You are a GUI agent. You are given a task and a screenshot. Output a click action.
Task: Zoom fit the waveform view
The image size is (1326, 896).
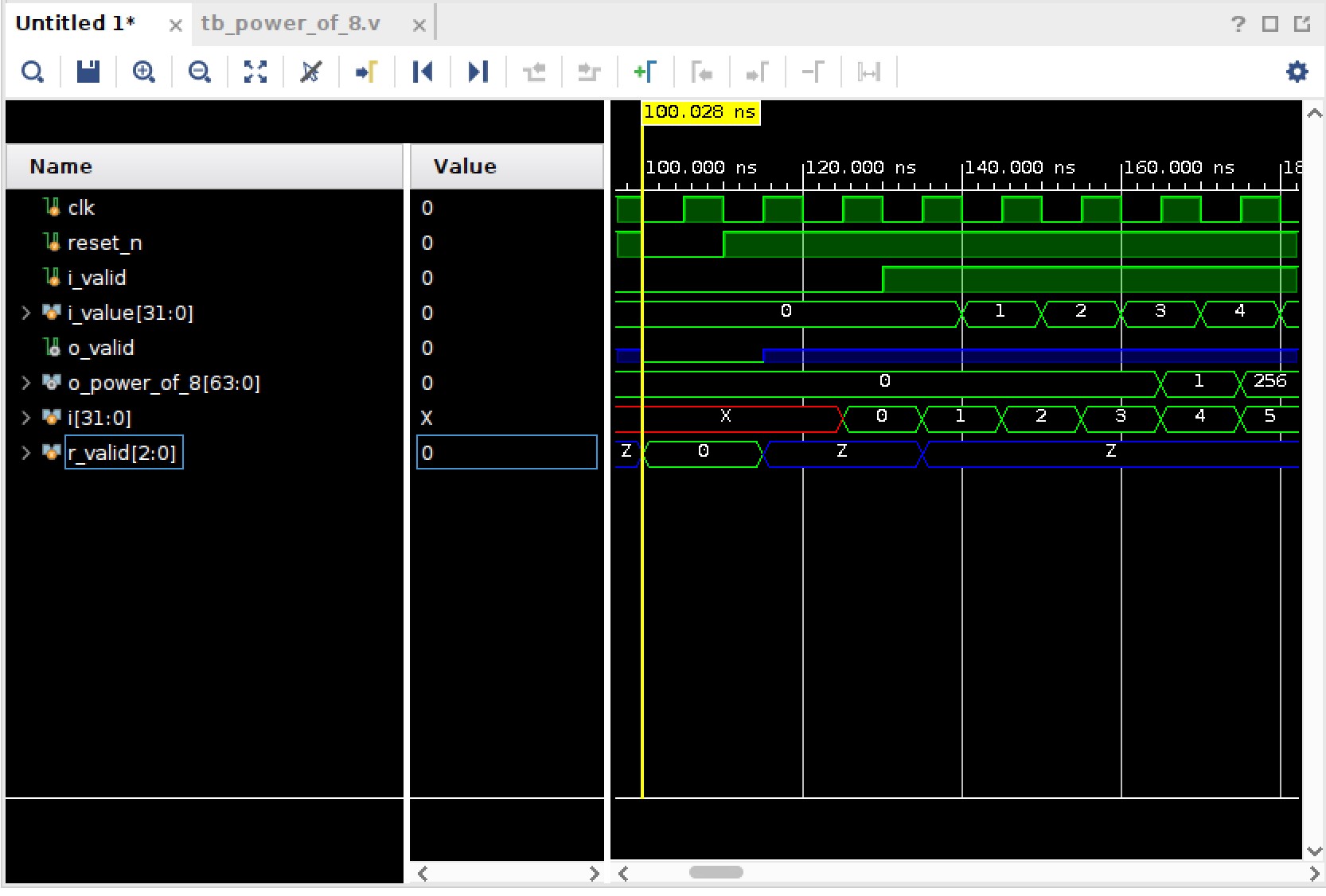[255, 72]
